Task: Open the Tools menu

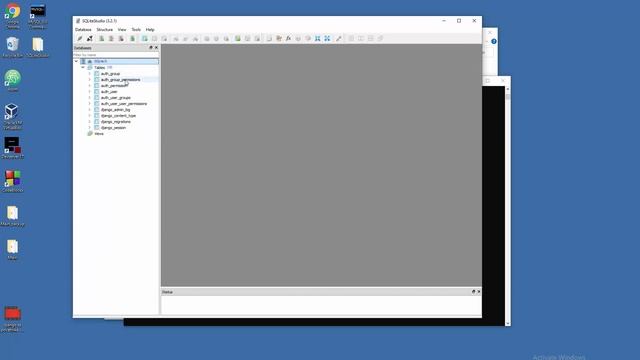Action: pos(136,30)
